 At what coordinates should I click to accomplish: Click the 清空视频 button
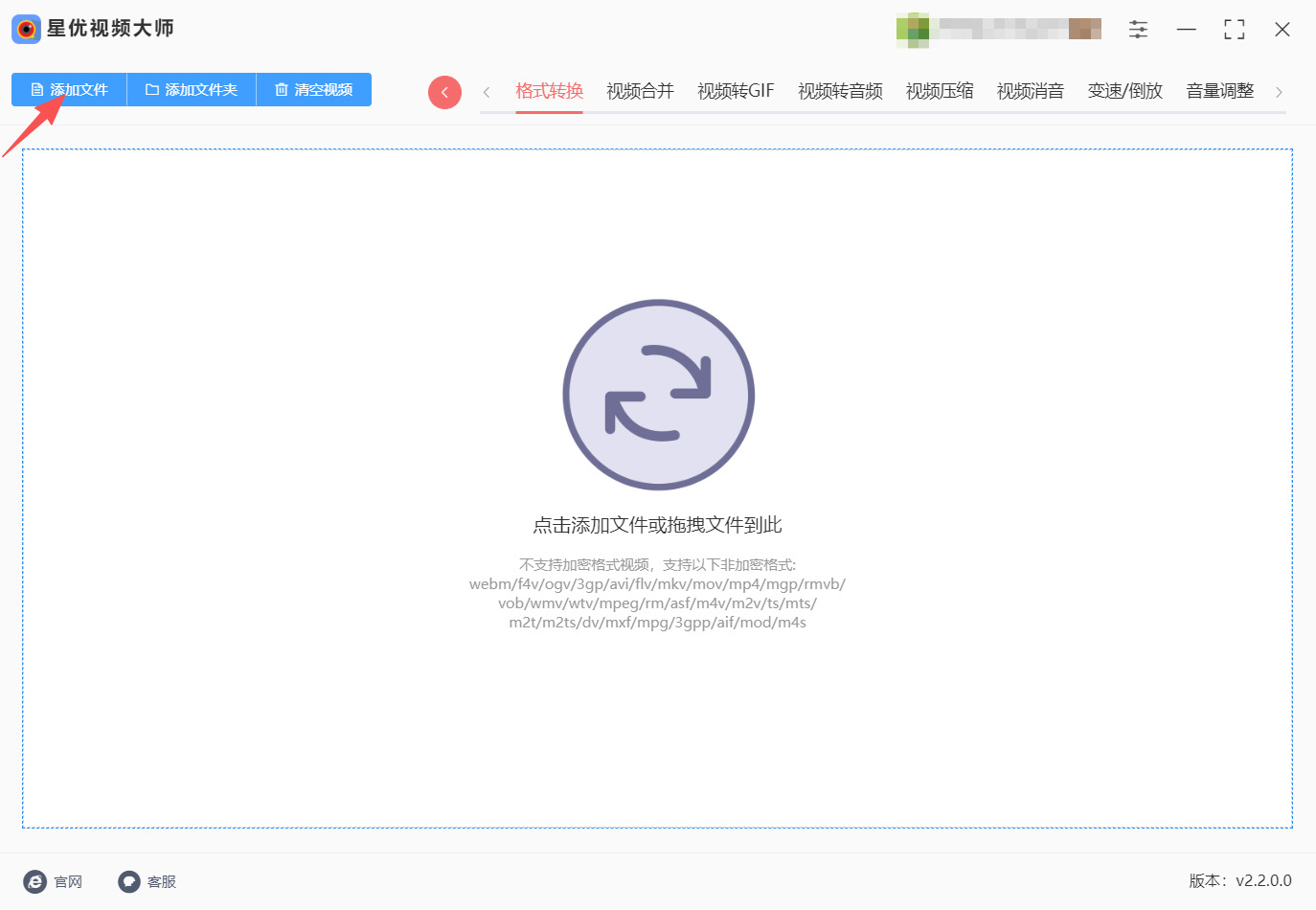[313, 89]
